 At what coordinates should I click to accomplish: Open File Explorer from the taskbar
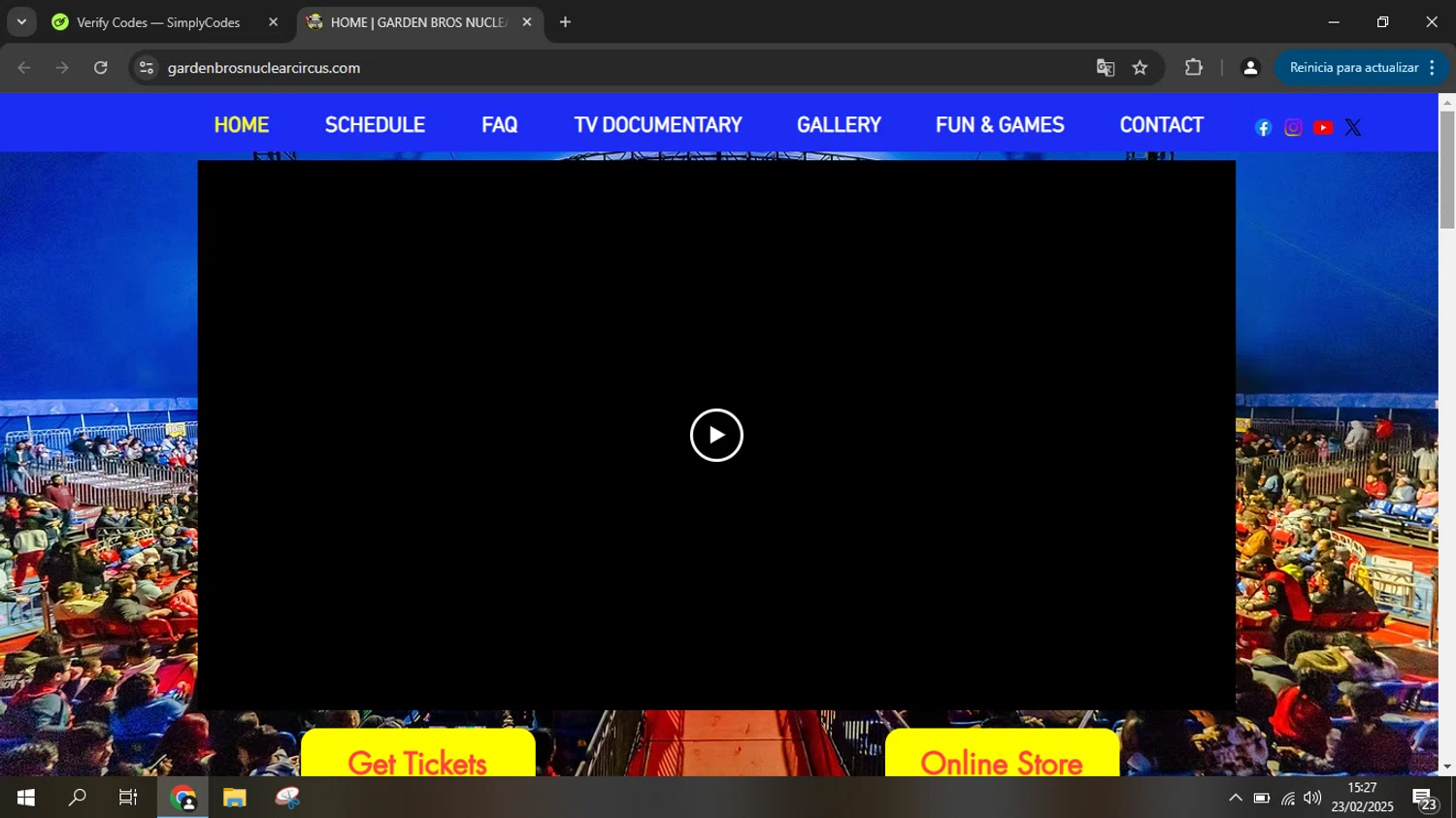pyautogui.click(x=235, y=798)
